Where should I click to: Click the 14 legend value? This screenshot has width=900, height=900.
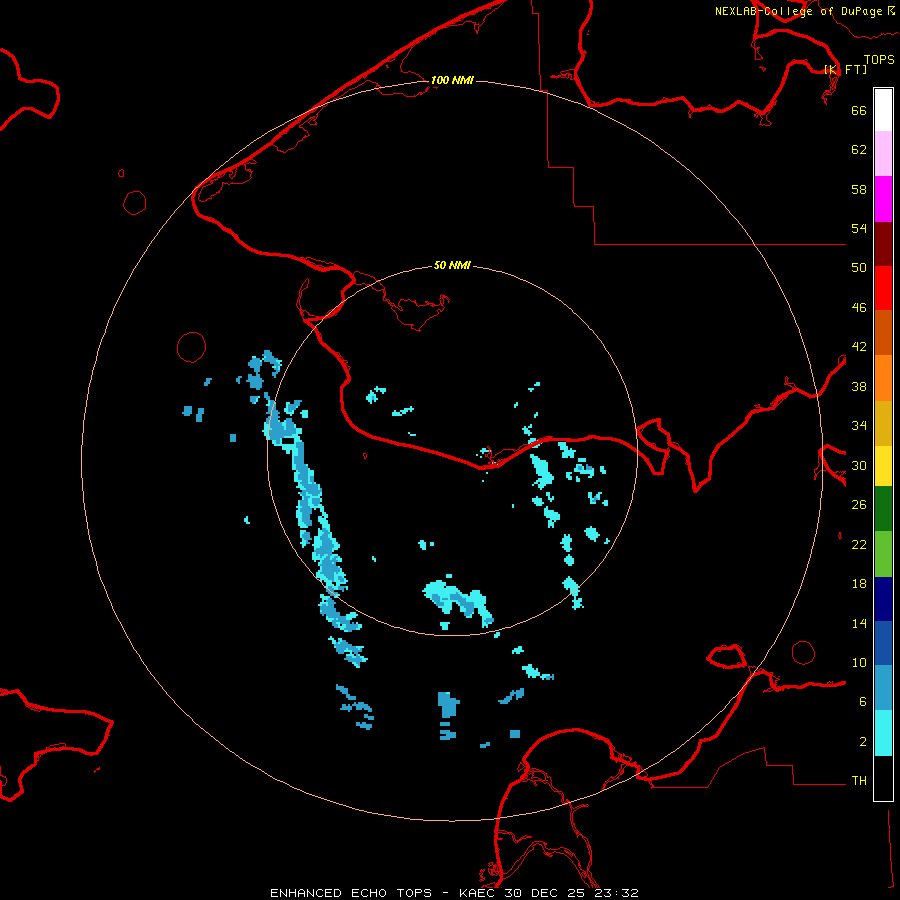pyautogui.click(x=859, y=623)
